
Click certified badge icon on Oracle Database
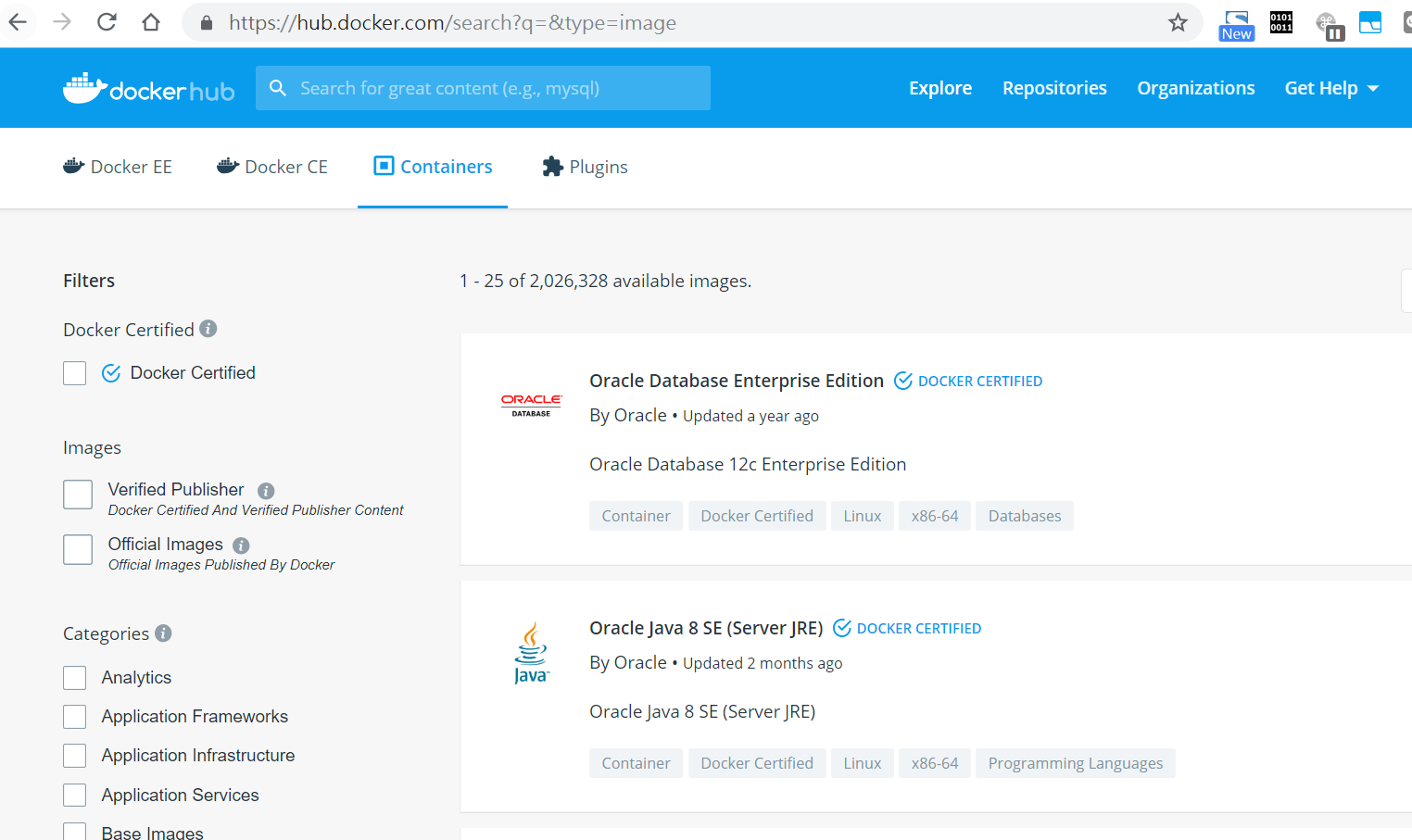903,381
